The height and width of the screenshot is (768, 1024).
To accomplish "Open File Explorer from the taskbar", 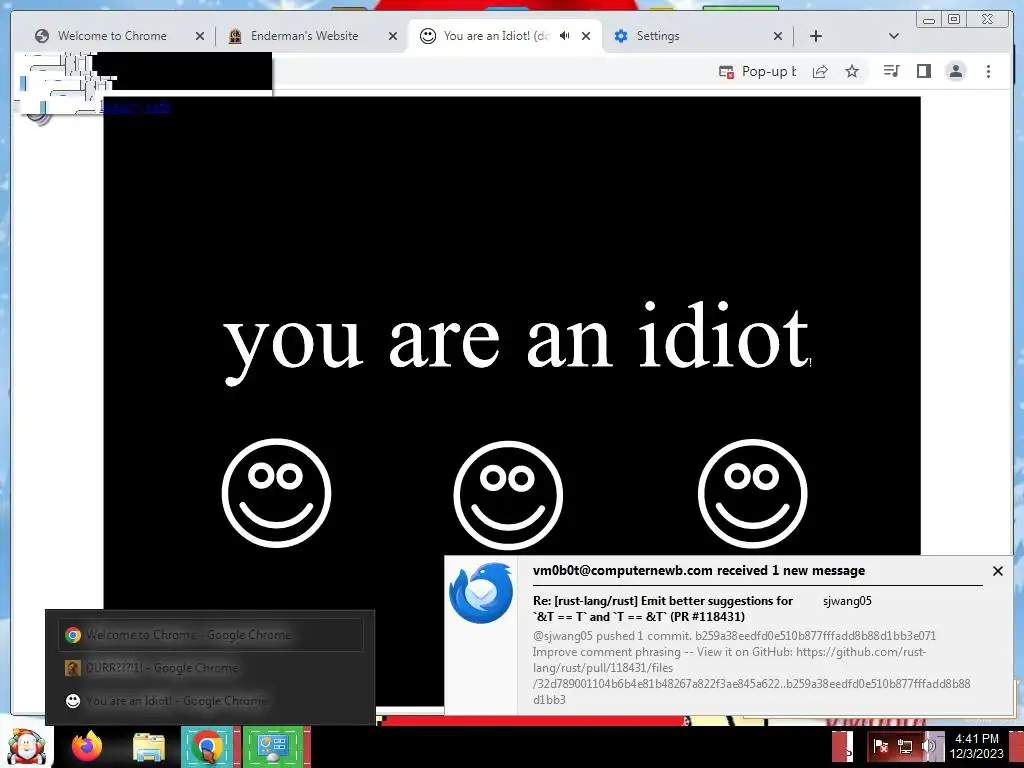I will pyautogui.click(x=149, y=747).
